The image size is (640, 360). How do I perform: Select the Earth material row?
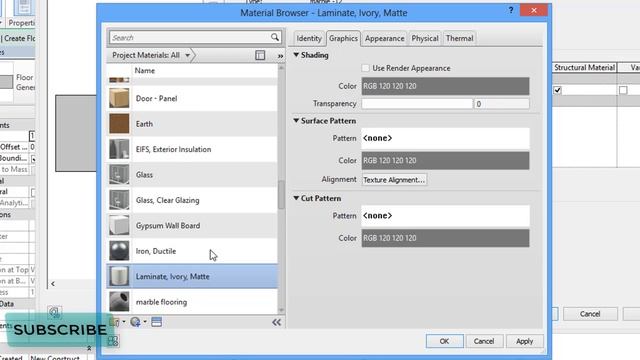point(192,124)
